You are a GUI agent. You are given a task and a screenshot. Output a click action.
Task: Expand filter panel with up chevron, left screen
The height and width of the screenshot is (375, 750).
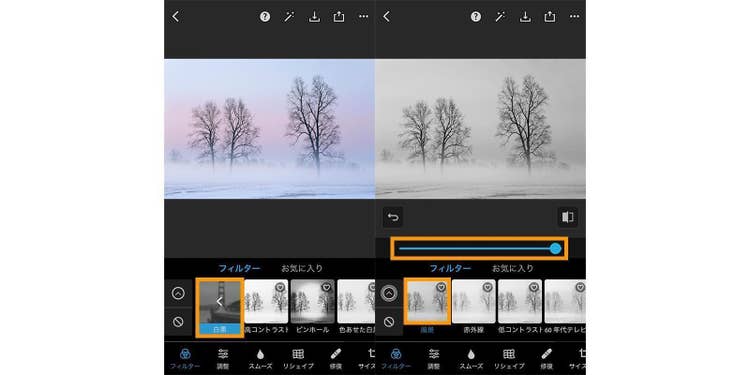(178, 294)
